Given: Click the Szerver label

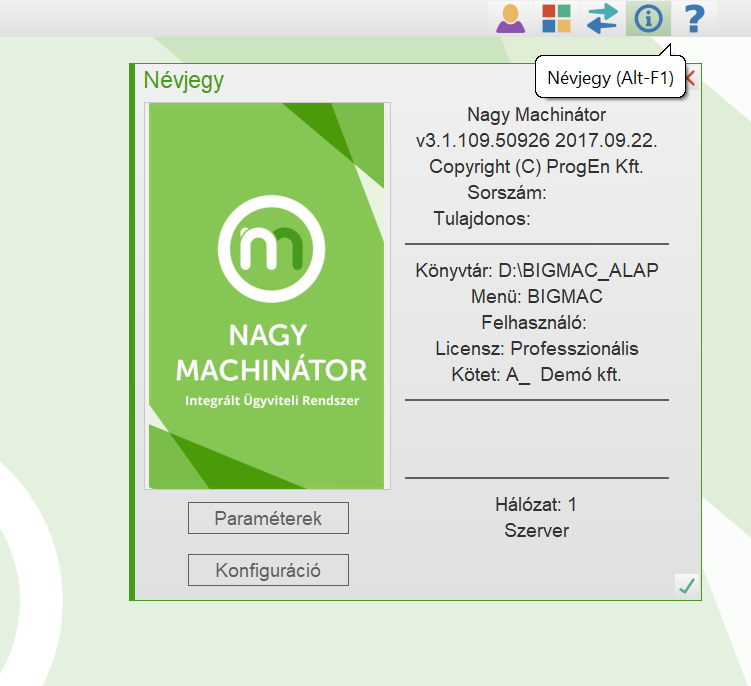Looking at the screenshot, I should (536, 531).
